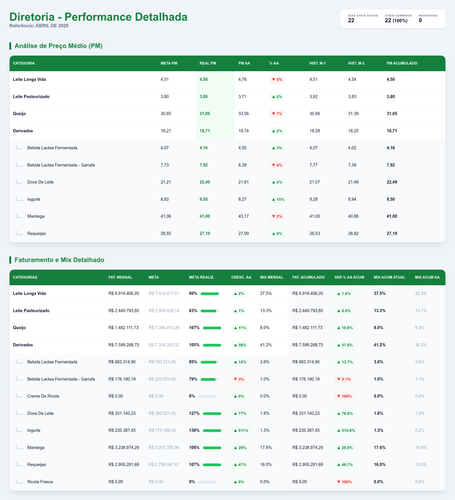Click the "Faturamento e Mix Detalhado" heading
This screenshot has width=455, height=500.
pos(59,260)
